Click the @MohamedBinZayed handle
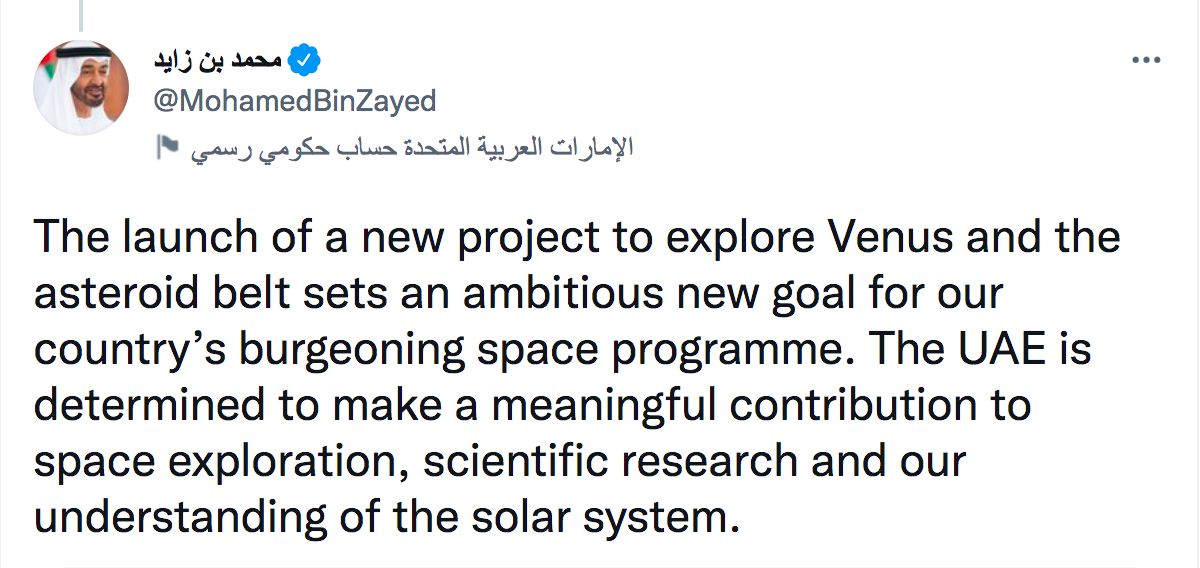The width and height of the screenshot is (1200, 568). (293, 101)
